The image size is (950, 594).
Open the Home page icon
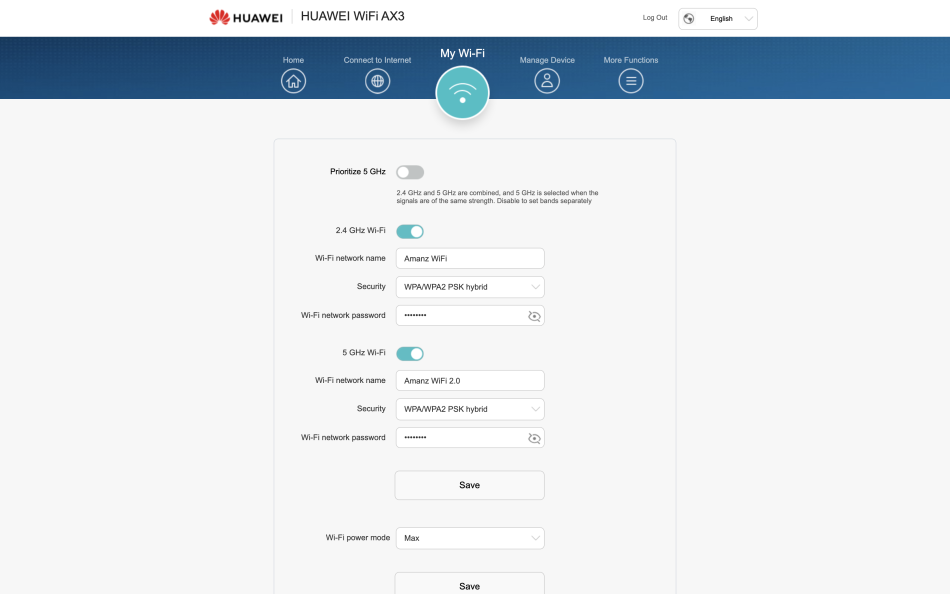click(293, 81)
